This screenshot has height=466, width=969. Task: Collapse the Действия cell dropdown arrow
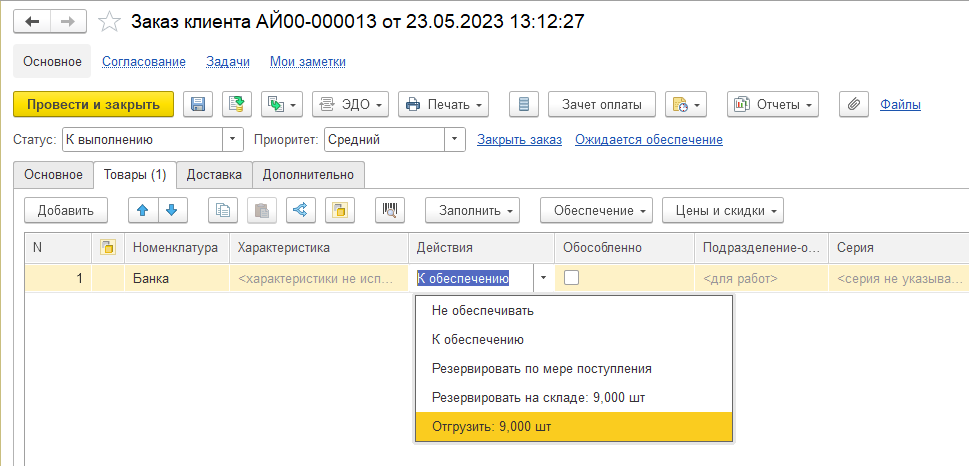coord(543,279)
